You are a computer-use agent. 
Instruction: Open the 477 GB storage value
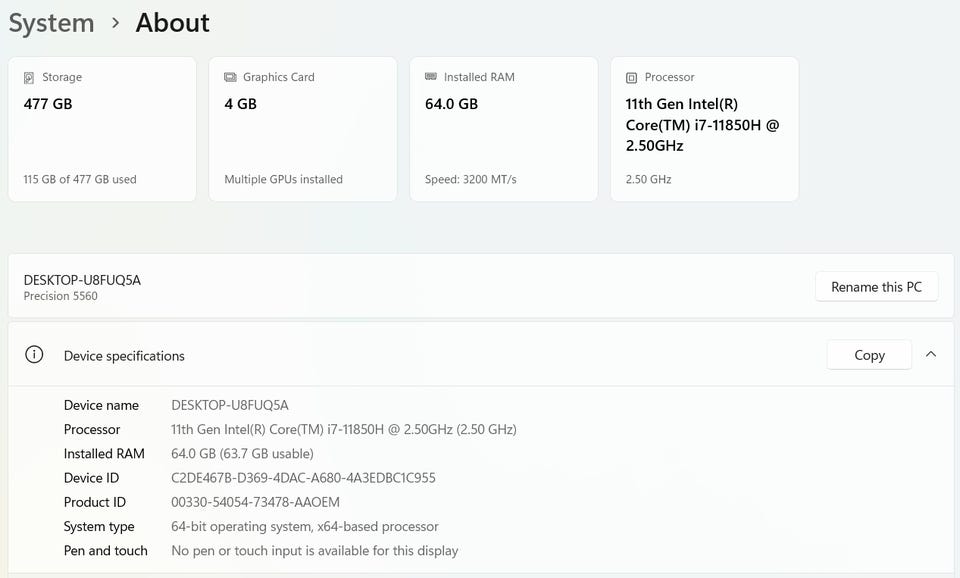pos(48,104)
